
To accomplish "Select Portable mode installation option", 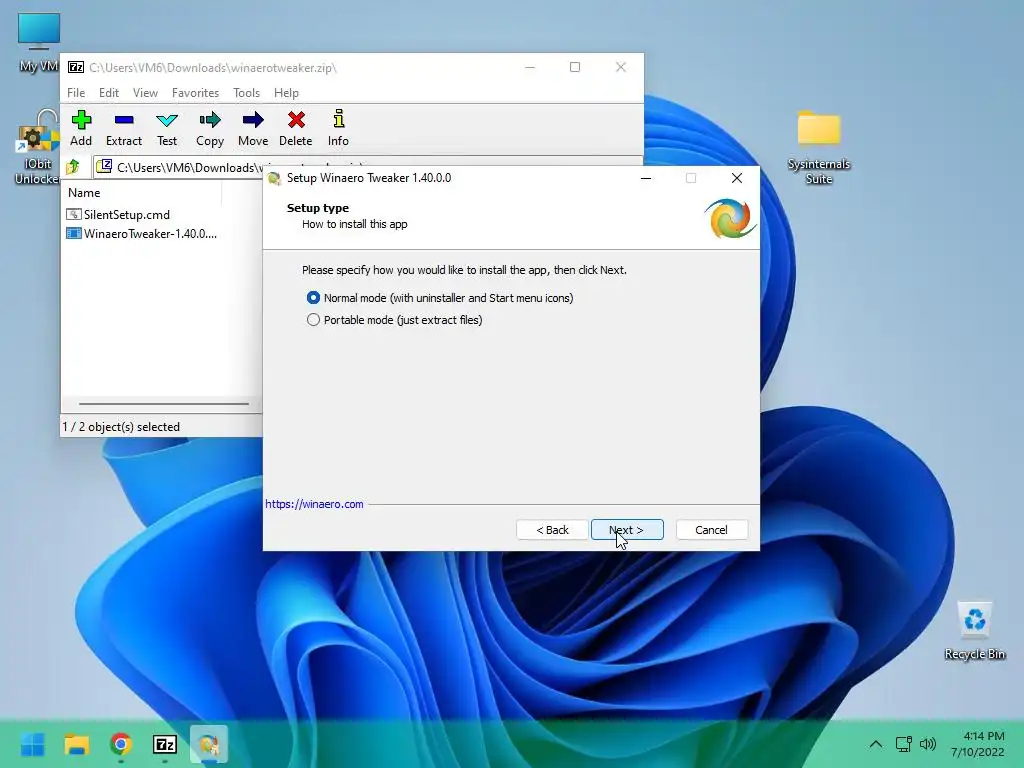I will coord(394,320).
